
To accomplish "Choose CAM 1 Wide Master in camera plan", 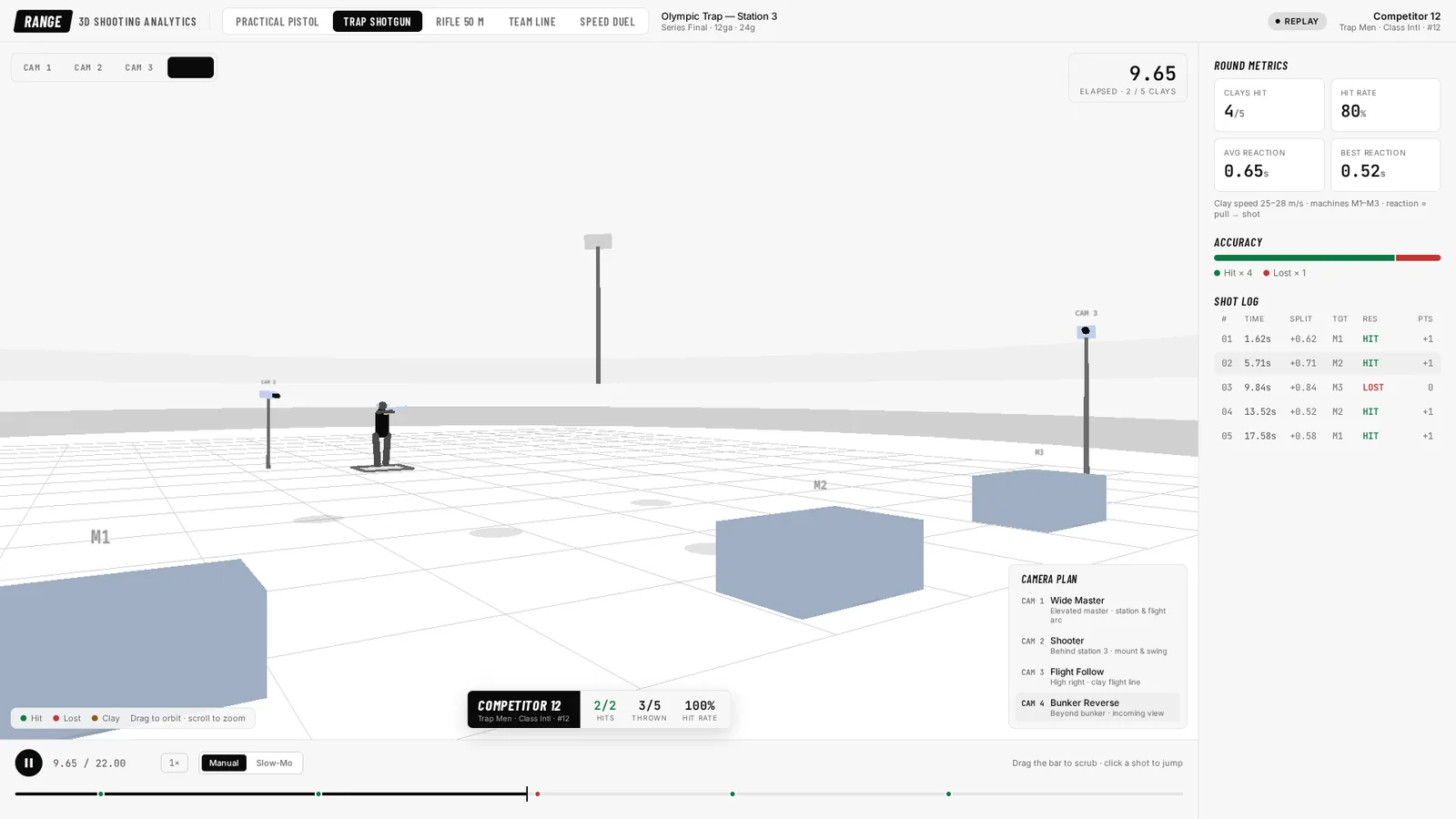I will tap(1097, 610).
